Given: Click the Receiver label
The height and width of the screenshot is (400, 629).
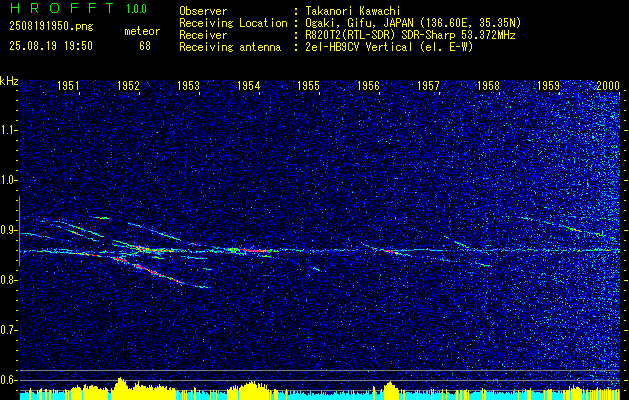Looking at the screenshot, I should [x=203, y=35].
